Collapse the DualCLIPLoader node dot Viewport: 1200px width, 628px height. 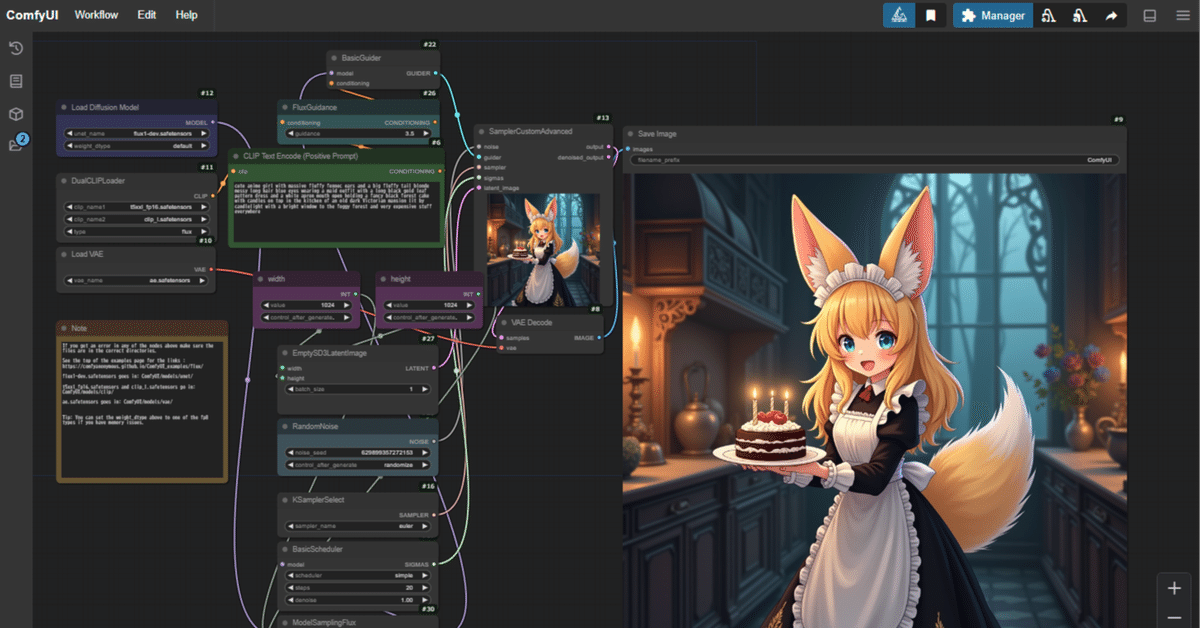tap(65, 181)
